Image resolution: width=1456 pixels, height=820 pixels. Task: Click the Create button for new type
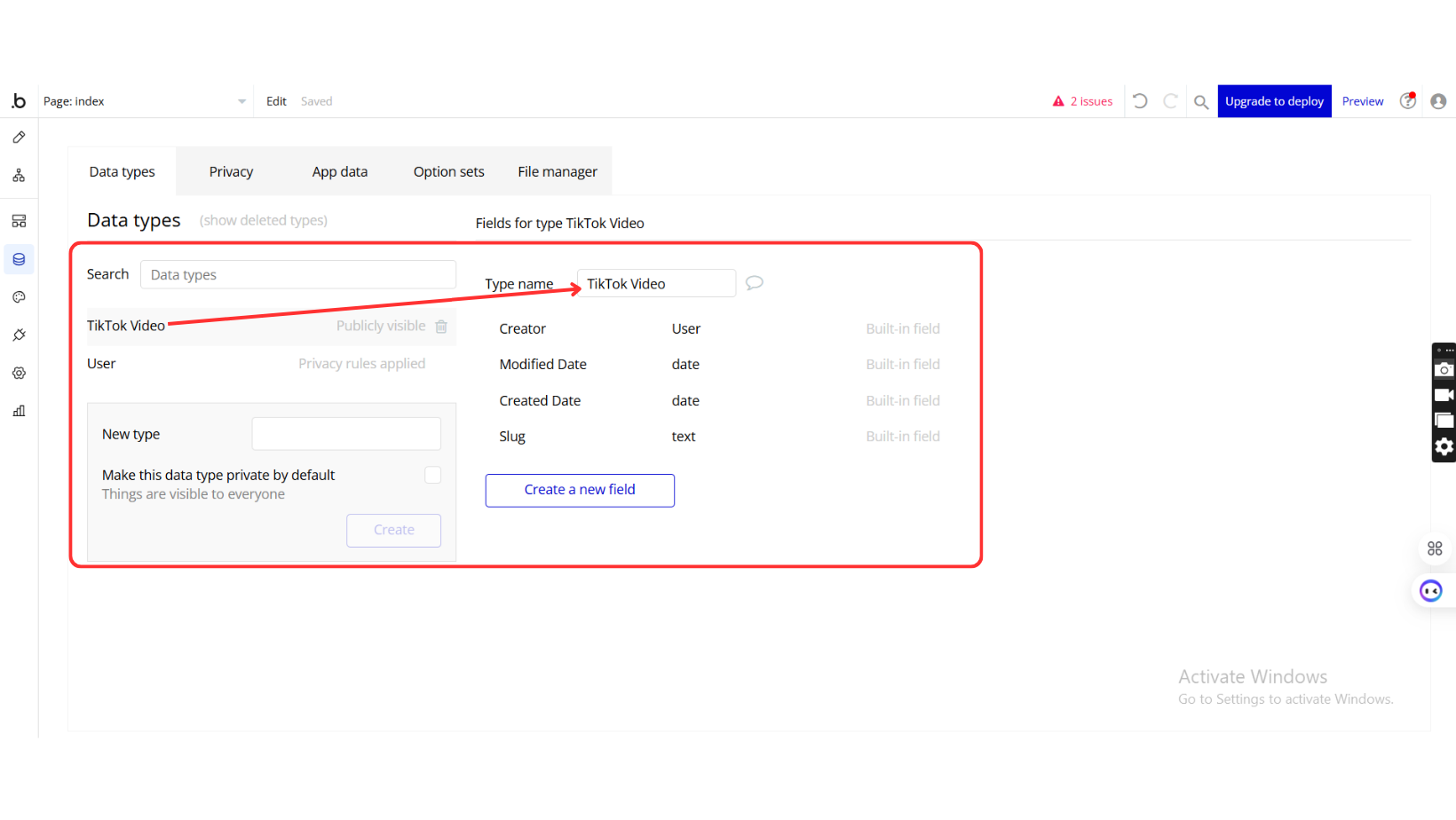click(394, 530)
